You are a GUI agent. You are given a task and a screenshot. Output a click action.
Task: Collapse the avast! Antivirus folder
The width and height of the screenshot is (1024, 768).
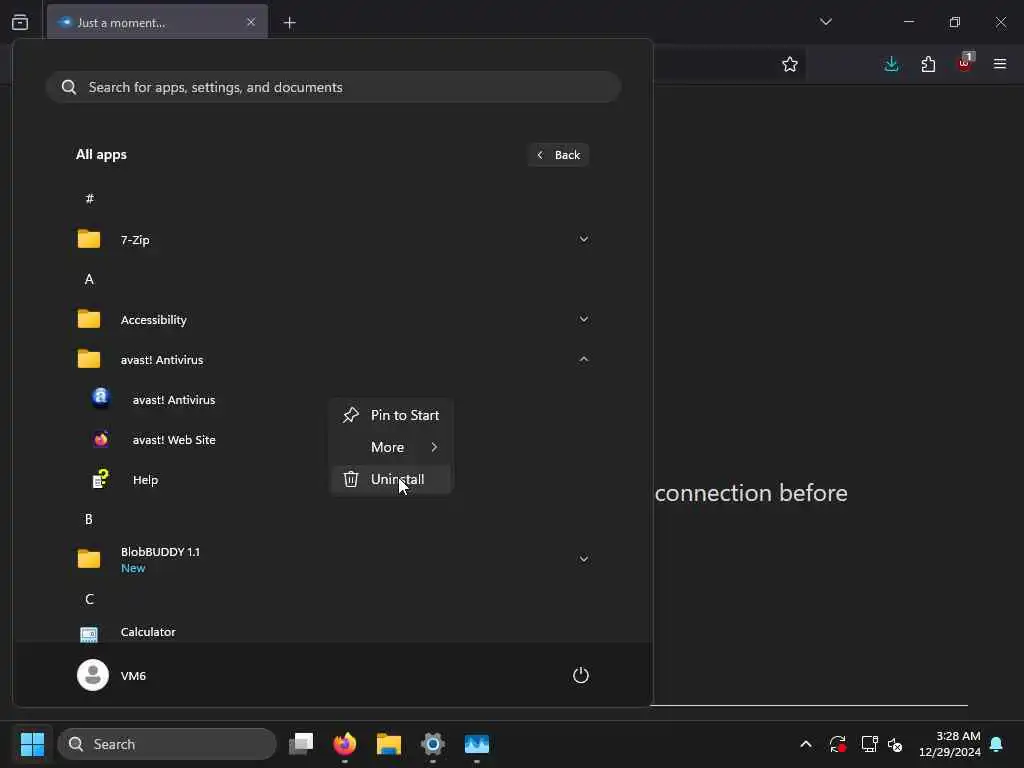pyautogui.click(x=584, y=359)
